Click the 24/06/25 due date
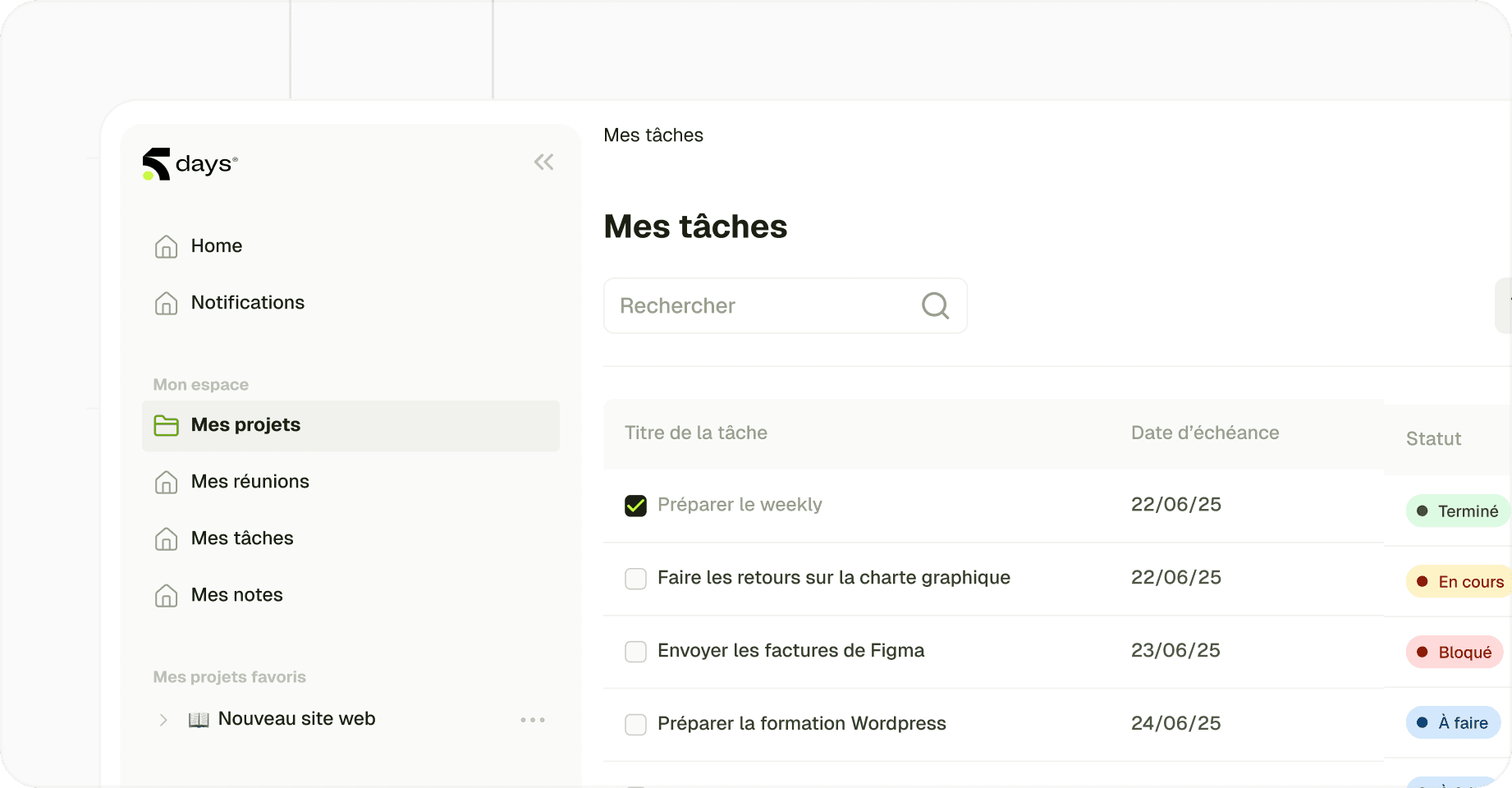The image size is (1512, 788). (1176, 724)
